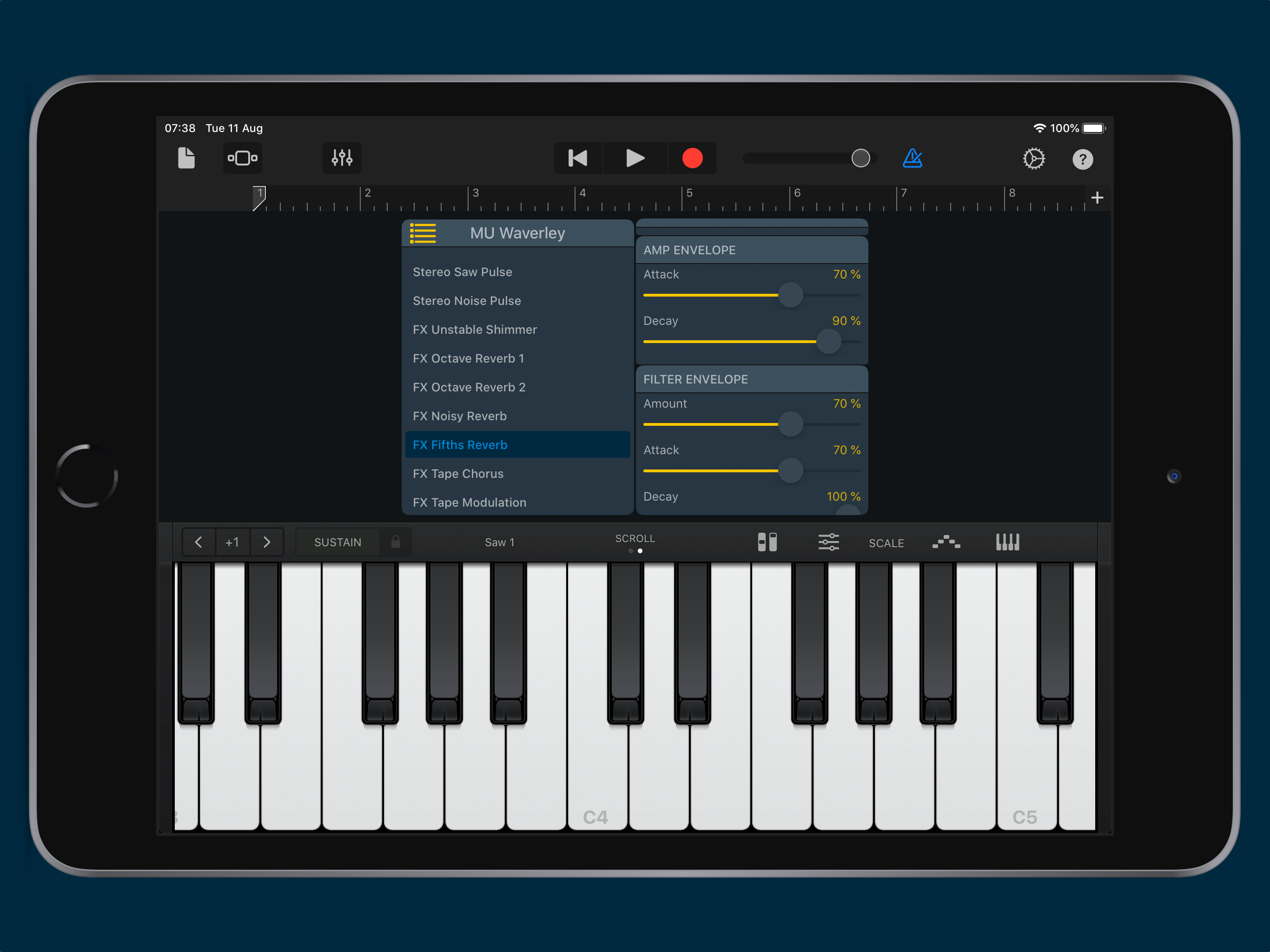Toggle the metronome on or off
Image resolution: width=1270 pixels, height=952 pixels.
(x=912, y=158)
